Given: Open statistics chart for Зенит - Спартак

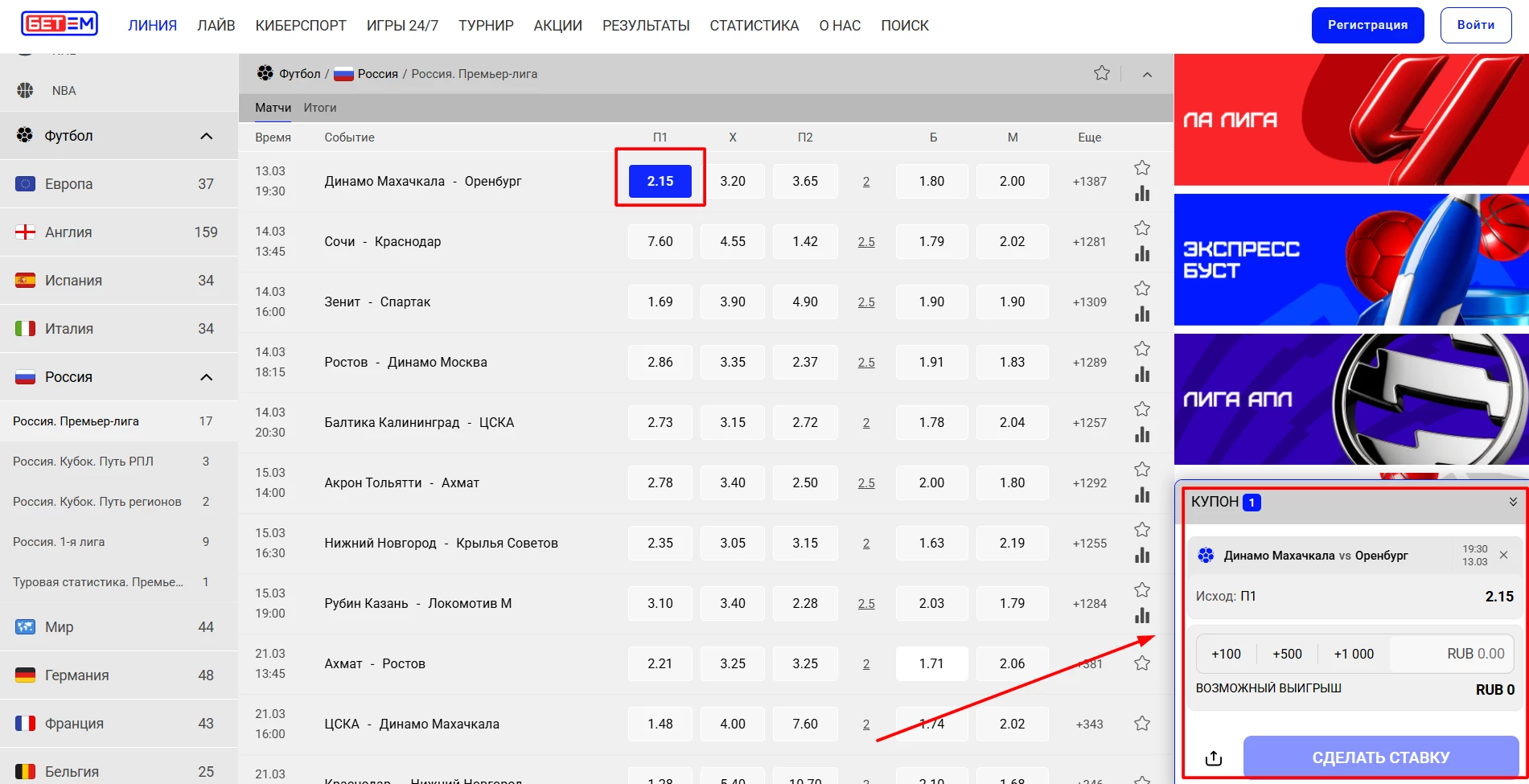Looking at the screenshot, I should [1142, 314].
